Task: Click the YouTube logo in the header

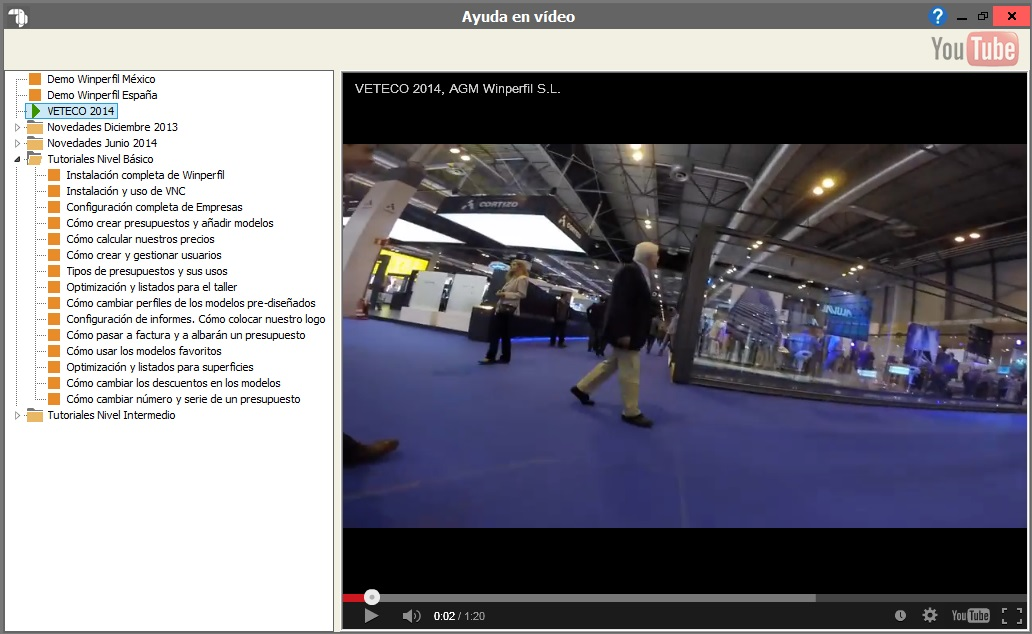Action: [974, 49]
